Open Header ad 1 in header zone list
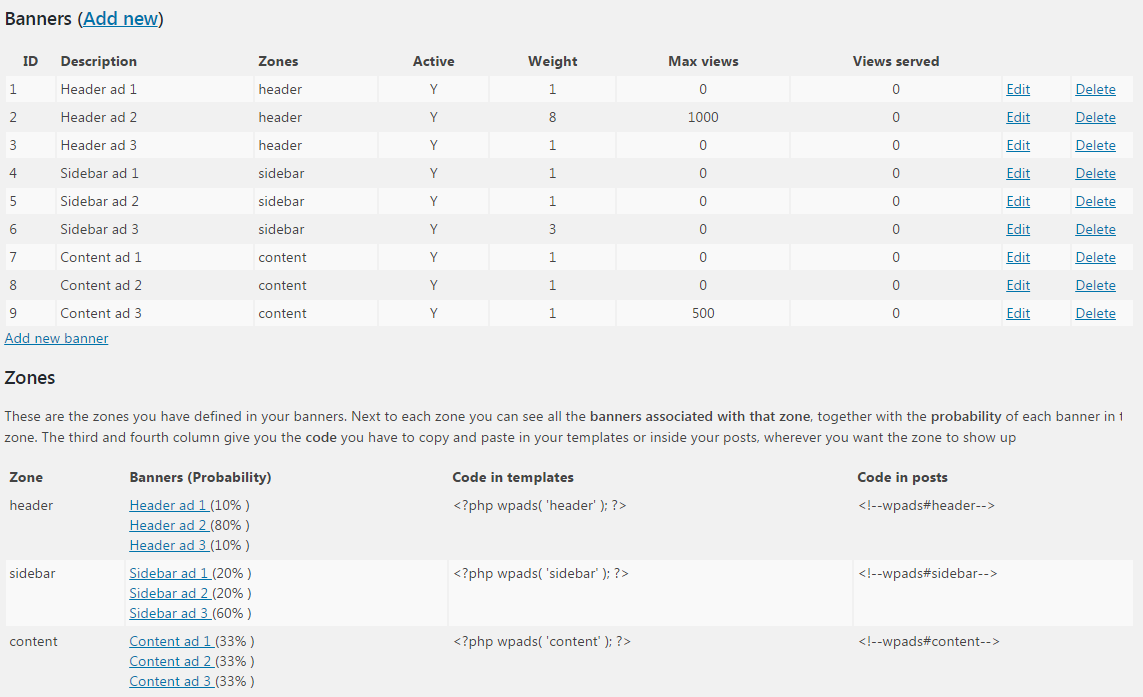The width and height of the screenshot is (1143, 697). pyautogui.click(x=168, y=505)
